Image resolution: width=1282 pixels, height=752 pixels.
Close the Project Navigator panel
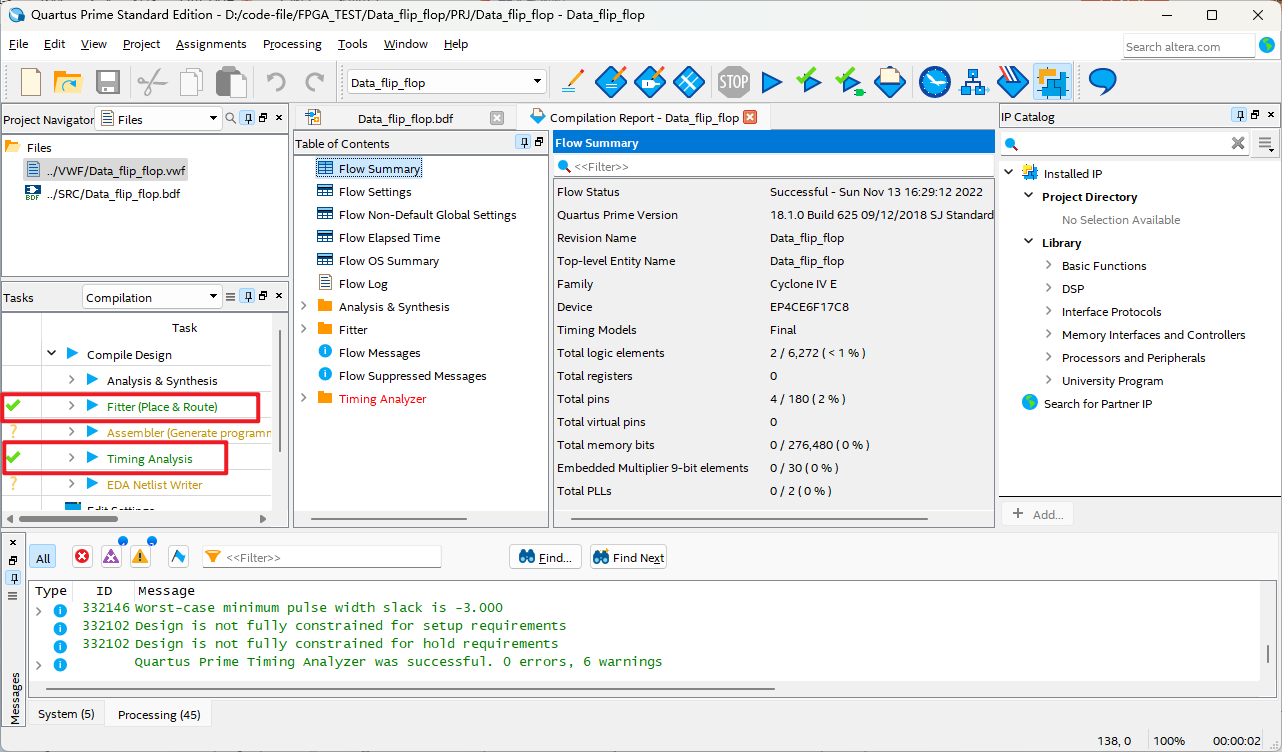pyautogui.click(x=279, y=118)
